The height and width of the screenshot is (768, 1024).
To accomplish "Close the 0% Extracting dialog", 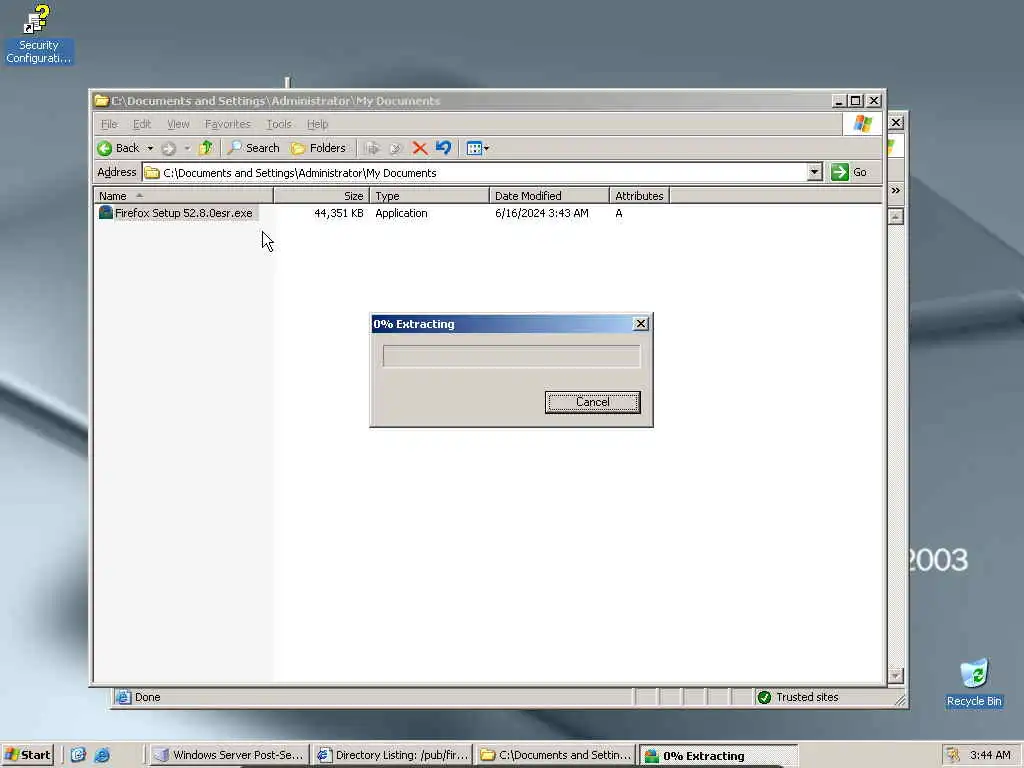I will [641, 324].
